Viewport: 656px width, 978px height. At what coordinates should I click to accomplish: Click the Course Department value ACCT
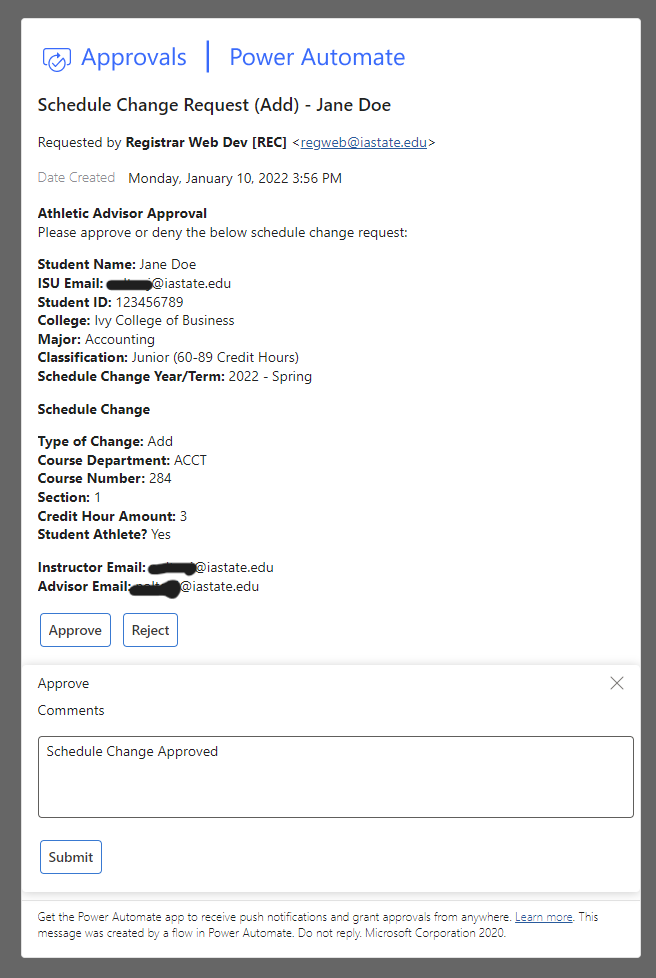coord(190,460)
